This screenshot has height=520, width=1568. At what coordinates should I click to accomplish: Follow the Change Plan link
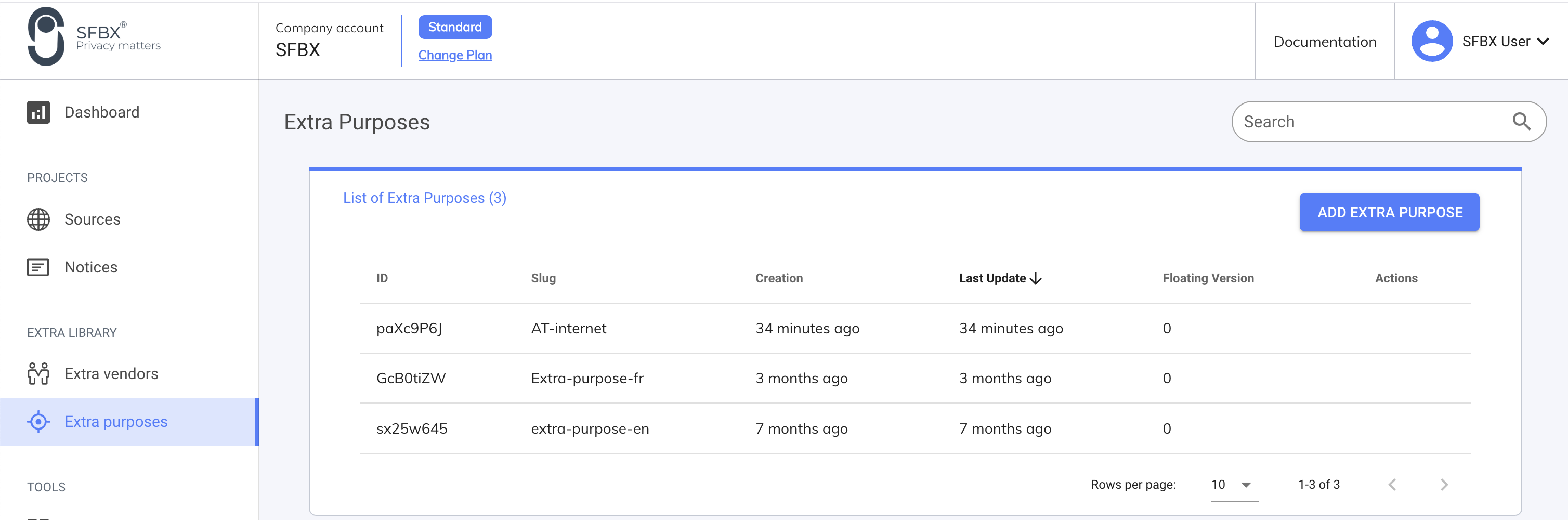[455, 55]
